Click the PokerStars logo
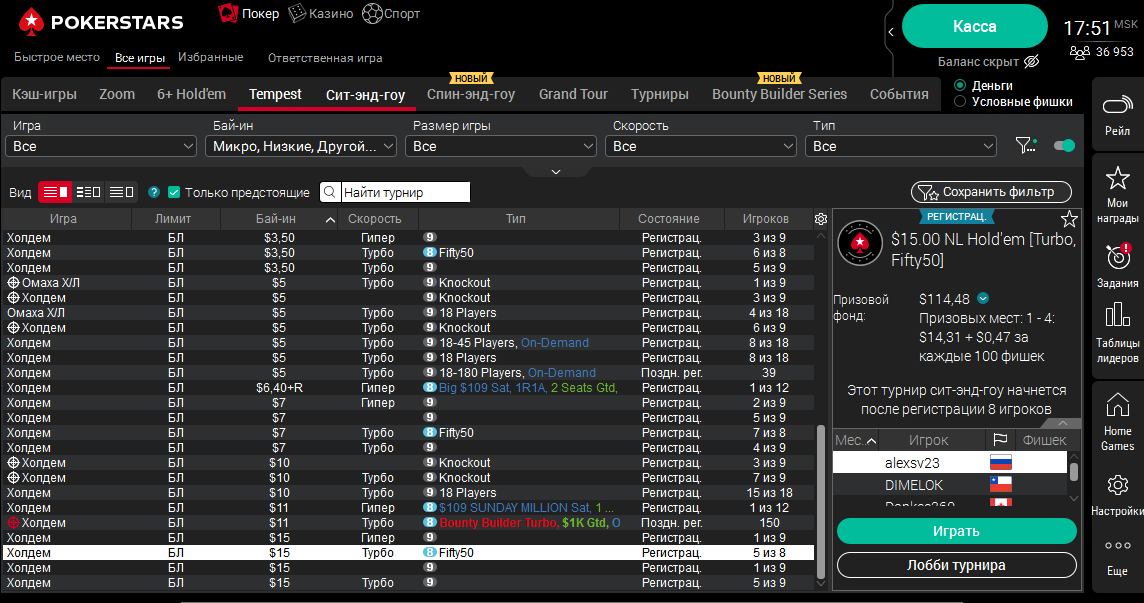Screen dimensions: 1144x603 coord(101,22)
